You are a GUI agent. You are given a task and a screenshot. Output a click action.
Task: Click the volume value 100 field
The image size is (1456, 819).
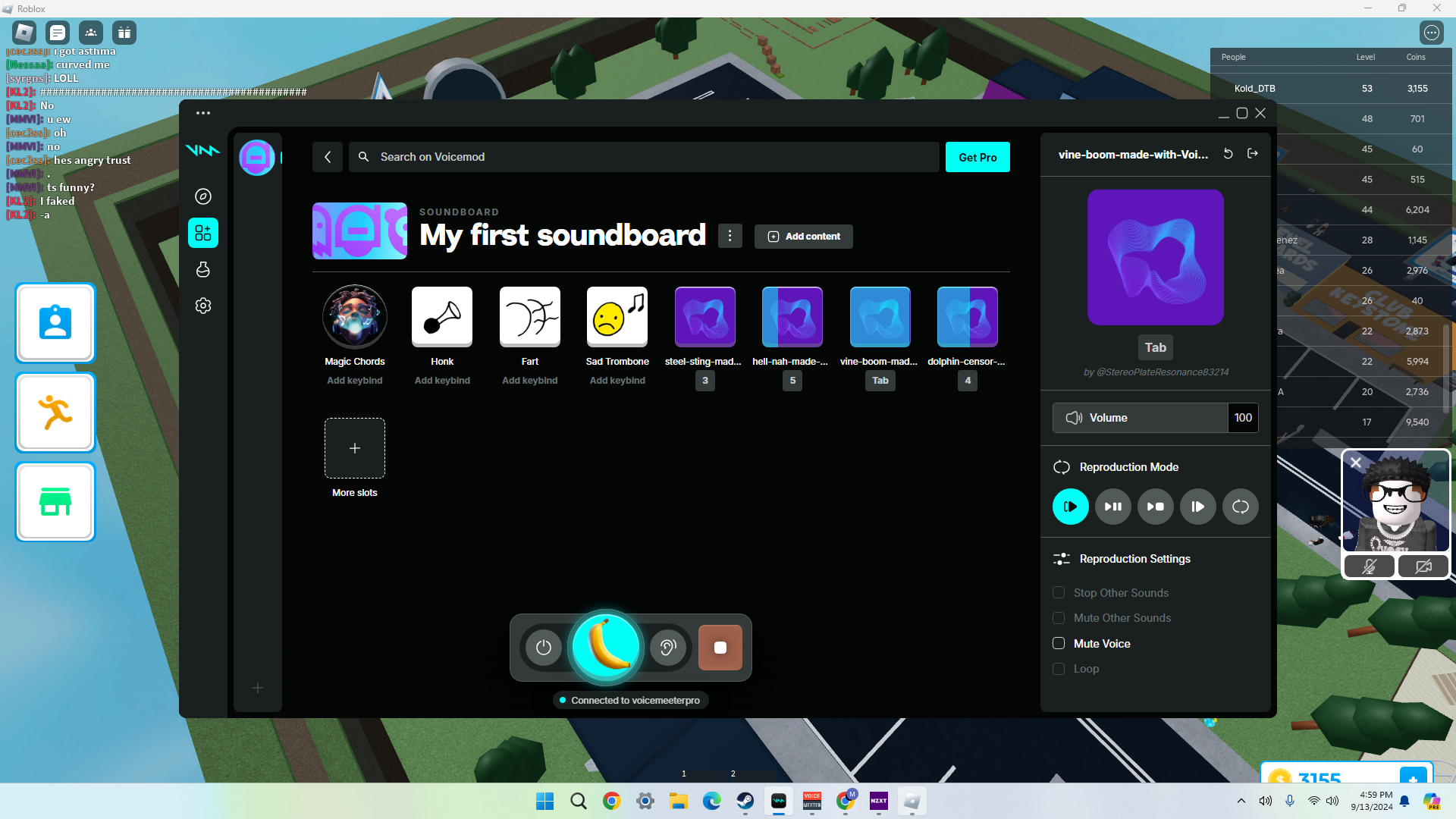point(1243,418)
